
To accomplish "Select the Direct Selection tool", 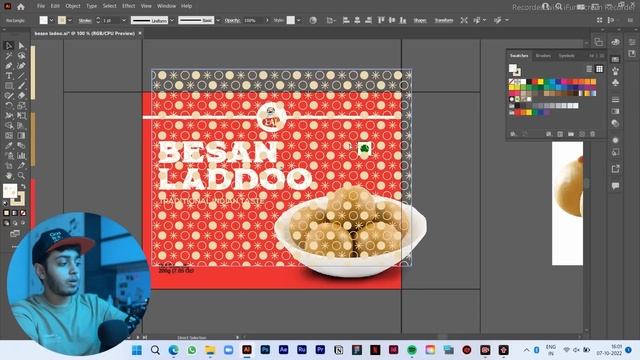I will click(21, 45).
